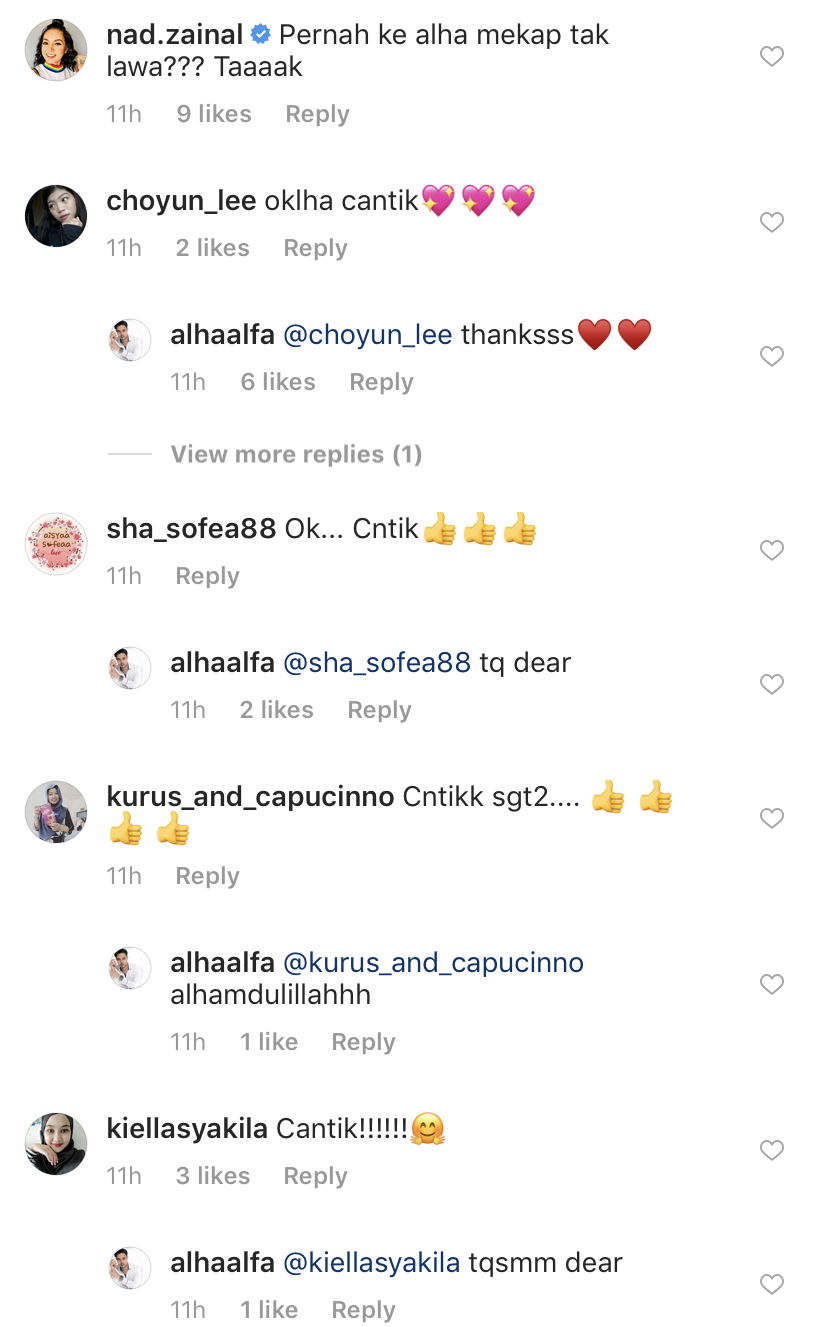Reply to sha_sofea88's comment
Viewport: 828px width, 1327px height.
(x=207, y=576)
